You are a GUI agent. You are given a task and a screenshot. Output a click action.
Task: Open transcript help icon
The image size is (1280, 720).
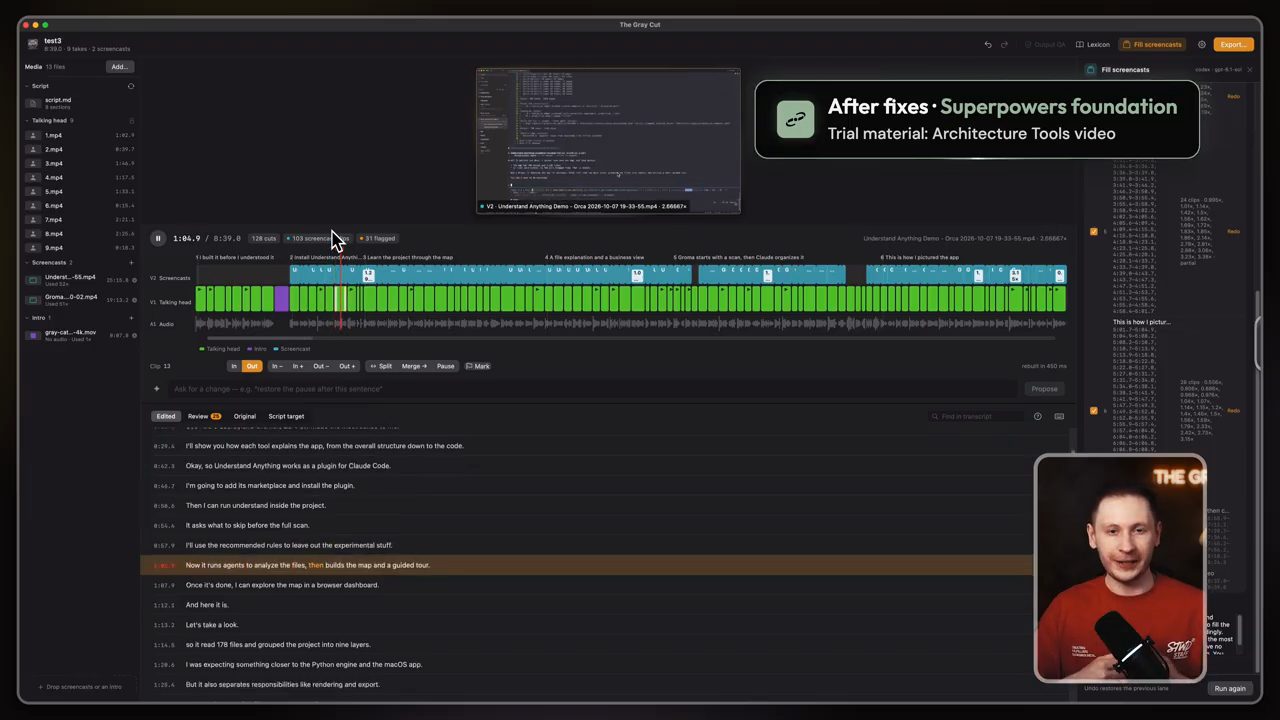[1038, 416]
